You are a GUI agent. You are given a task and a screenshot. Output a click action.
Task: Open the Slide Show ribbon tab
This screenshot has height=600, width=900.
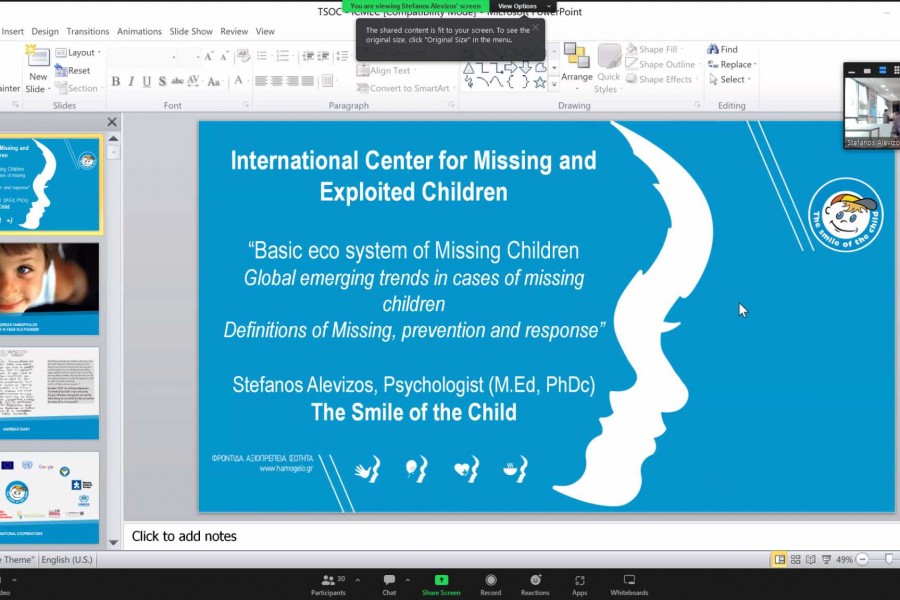(x=191, y=32)
